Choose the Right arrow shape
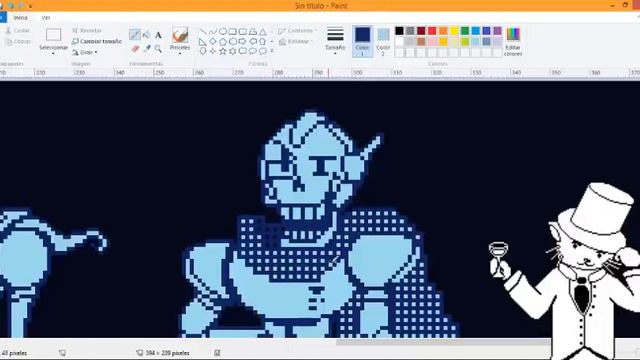 click(243, 42)
